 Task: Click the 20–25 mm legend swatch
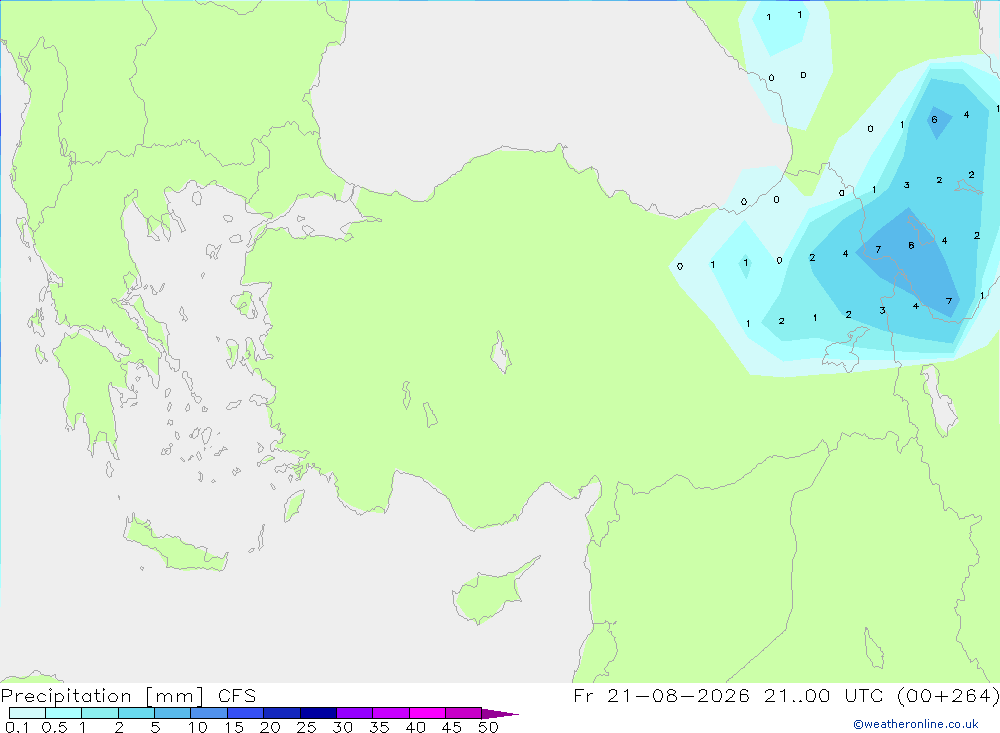coord(281,713)
